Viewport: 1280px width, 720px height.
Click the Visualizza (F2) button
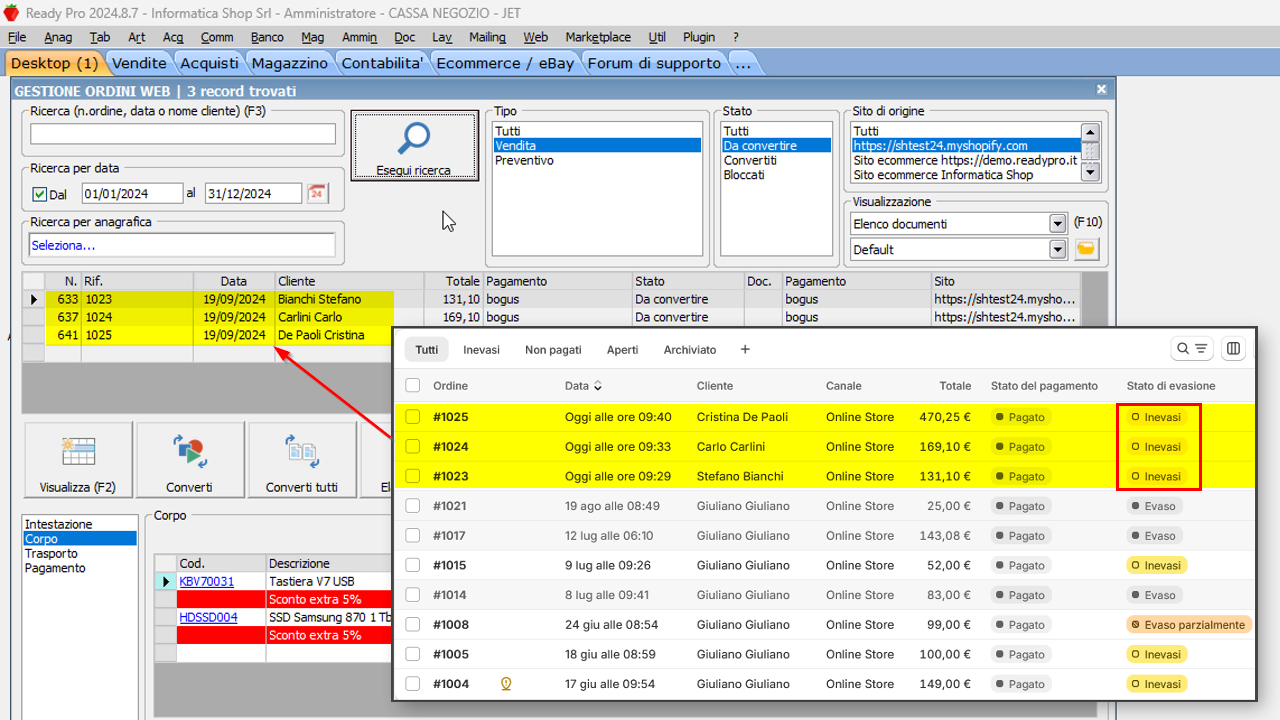click(78, 459)
